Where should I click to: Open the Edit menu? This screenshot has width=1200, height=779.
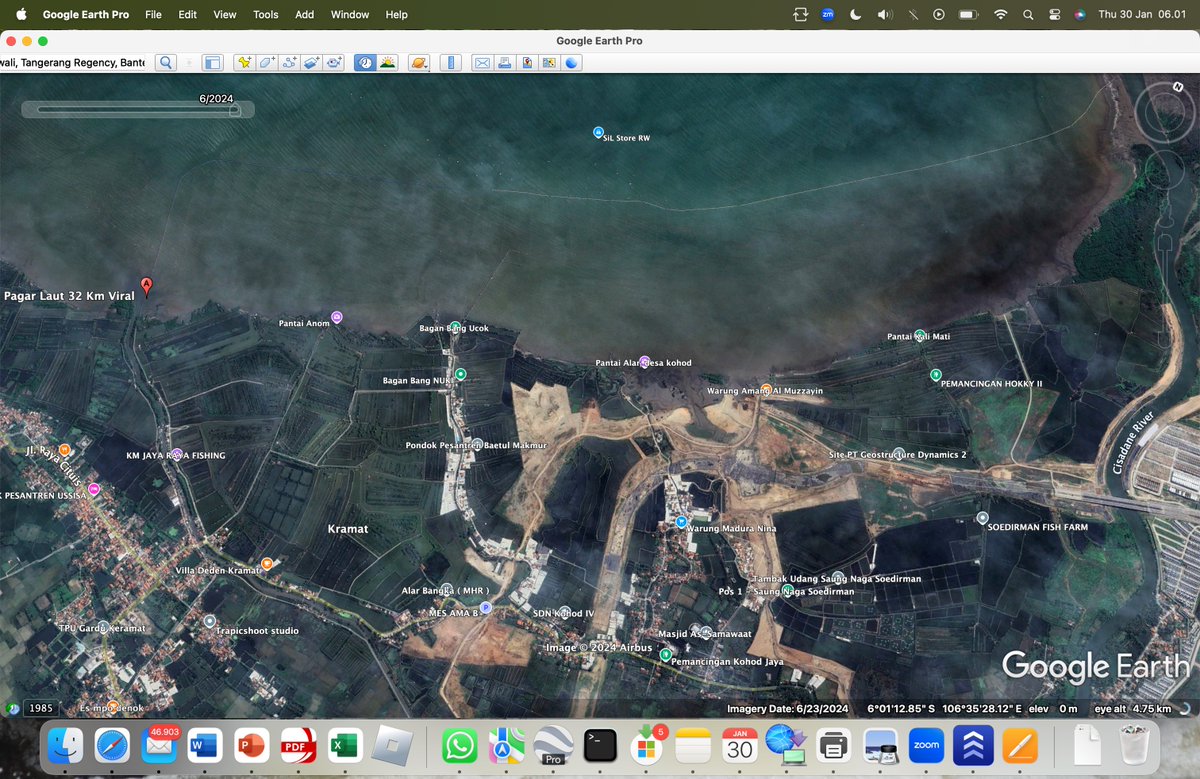point(188,14)
